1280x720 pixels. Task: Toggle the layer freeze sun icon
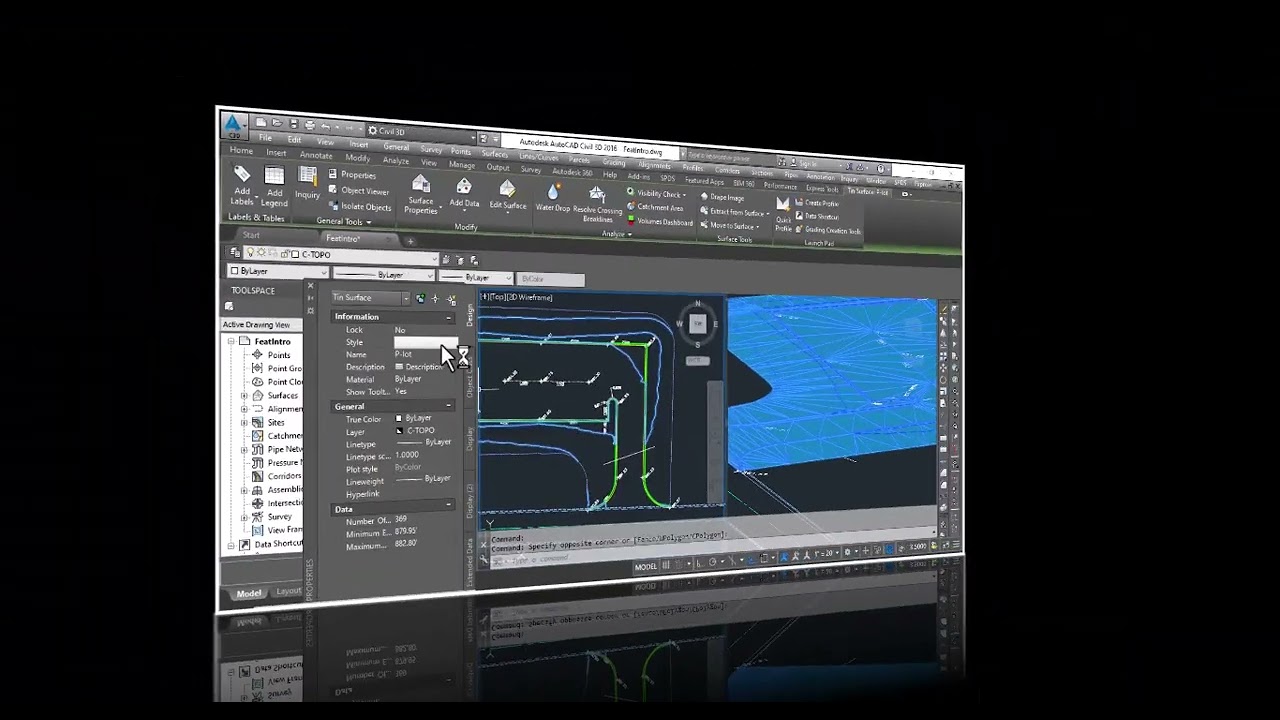click(261, 254)
